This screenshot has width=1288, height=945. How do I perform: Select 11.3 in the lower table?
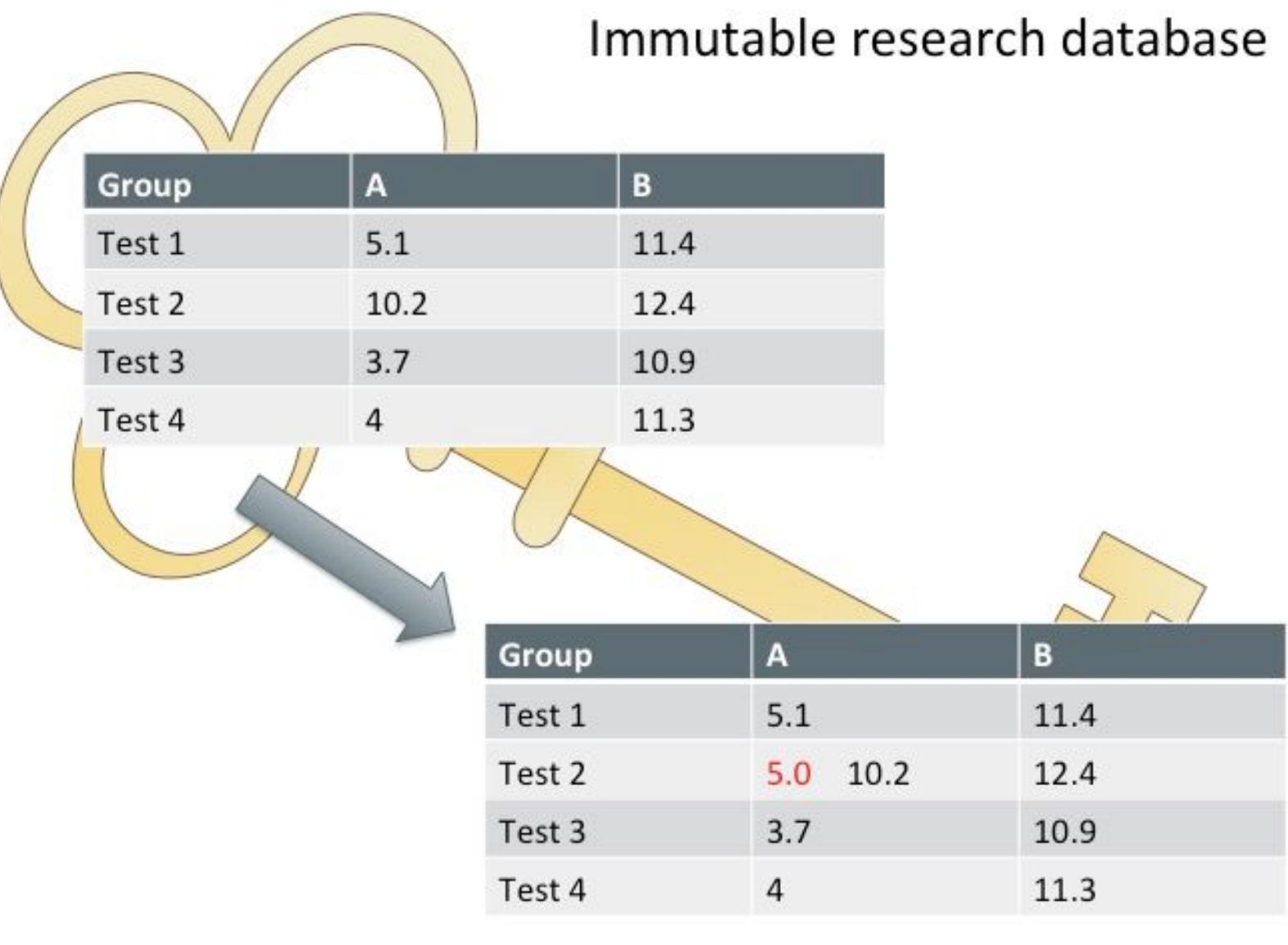point(1064,890)
